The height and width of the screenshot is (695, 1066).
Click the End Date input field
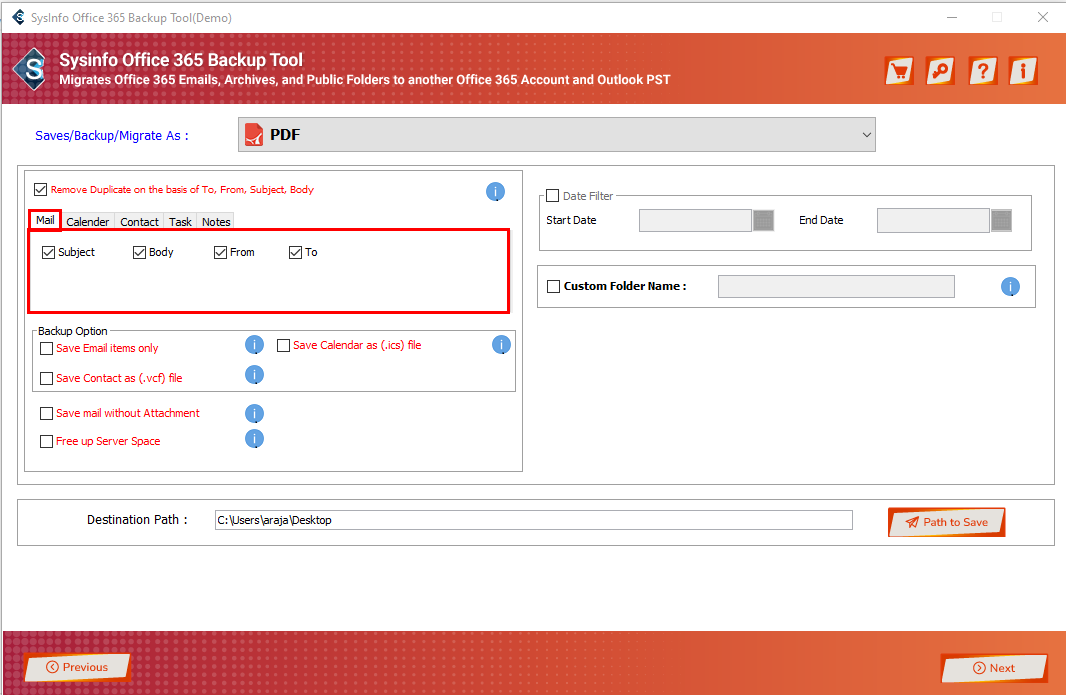pos(933,220)
